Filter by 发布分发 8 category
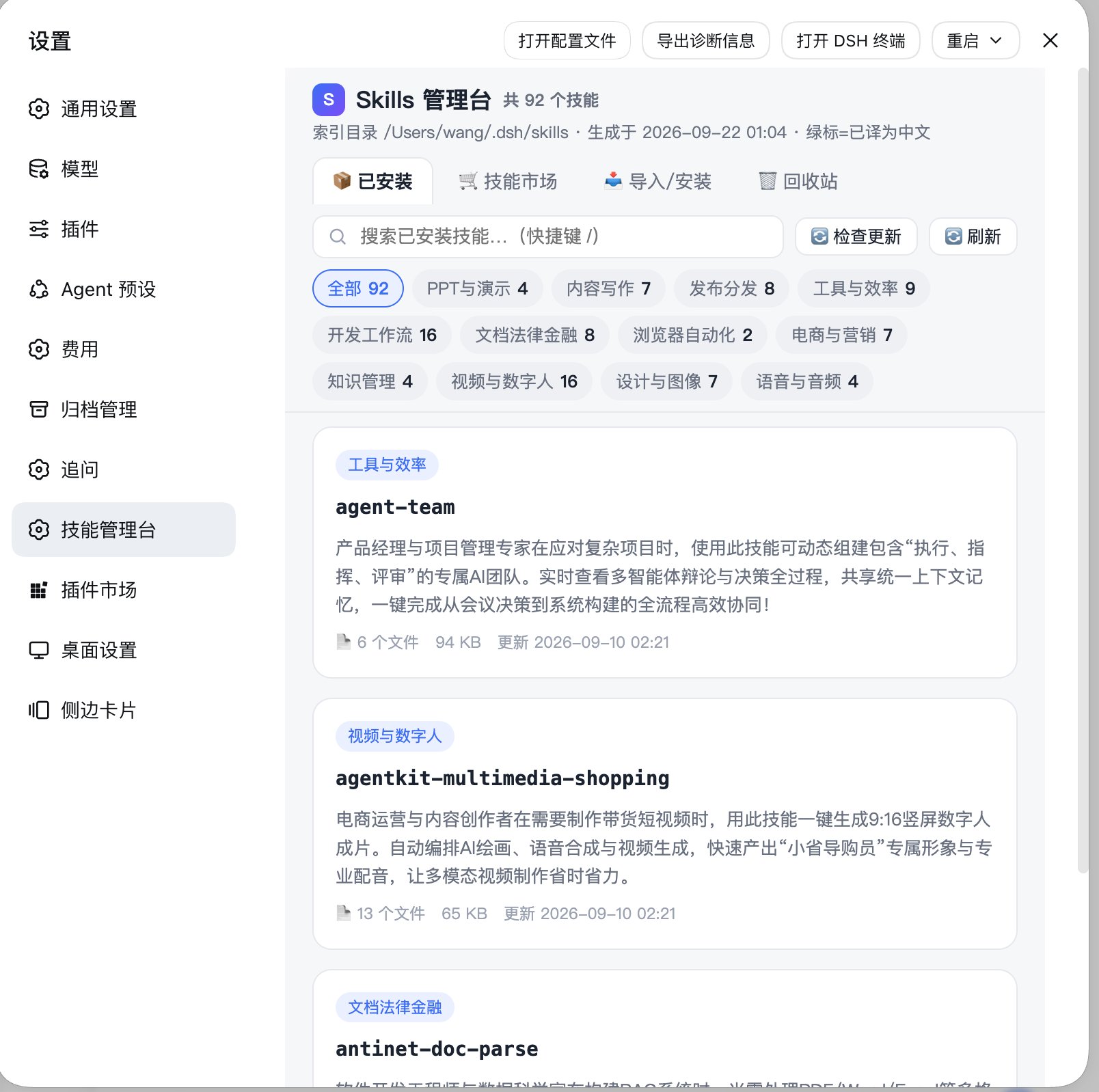Viewport: 1099px width, 1092px height. click(731, 288)
